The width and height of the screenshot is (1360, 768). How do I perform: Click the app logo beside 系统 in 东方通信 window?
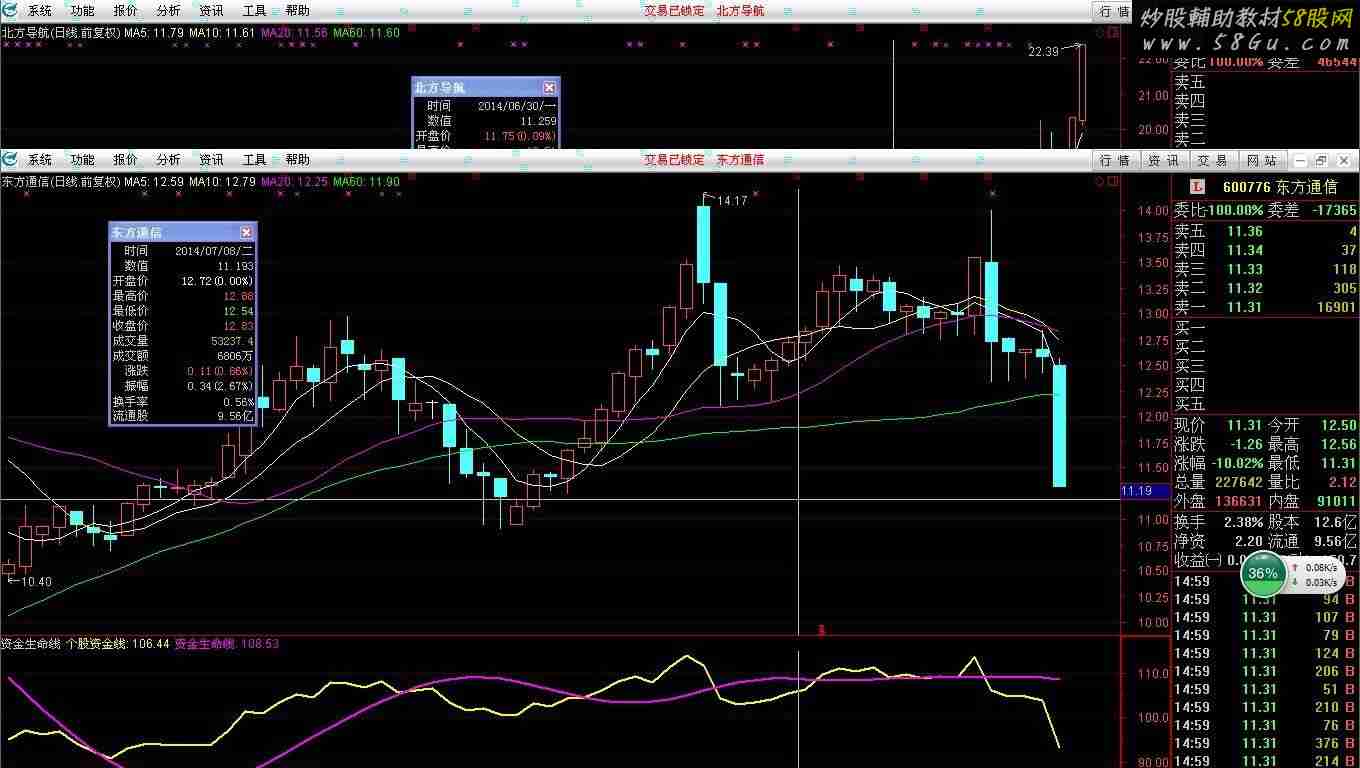(x=10, y=160)
